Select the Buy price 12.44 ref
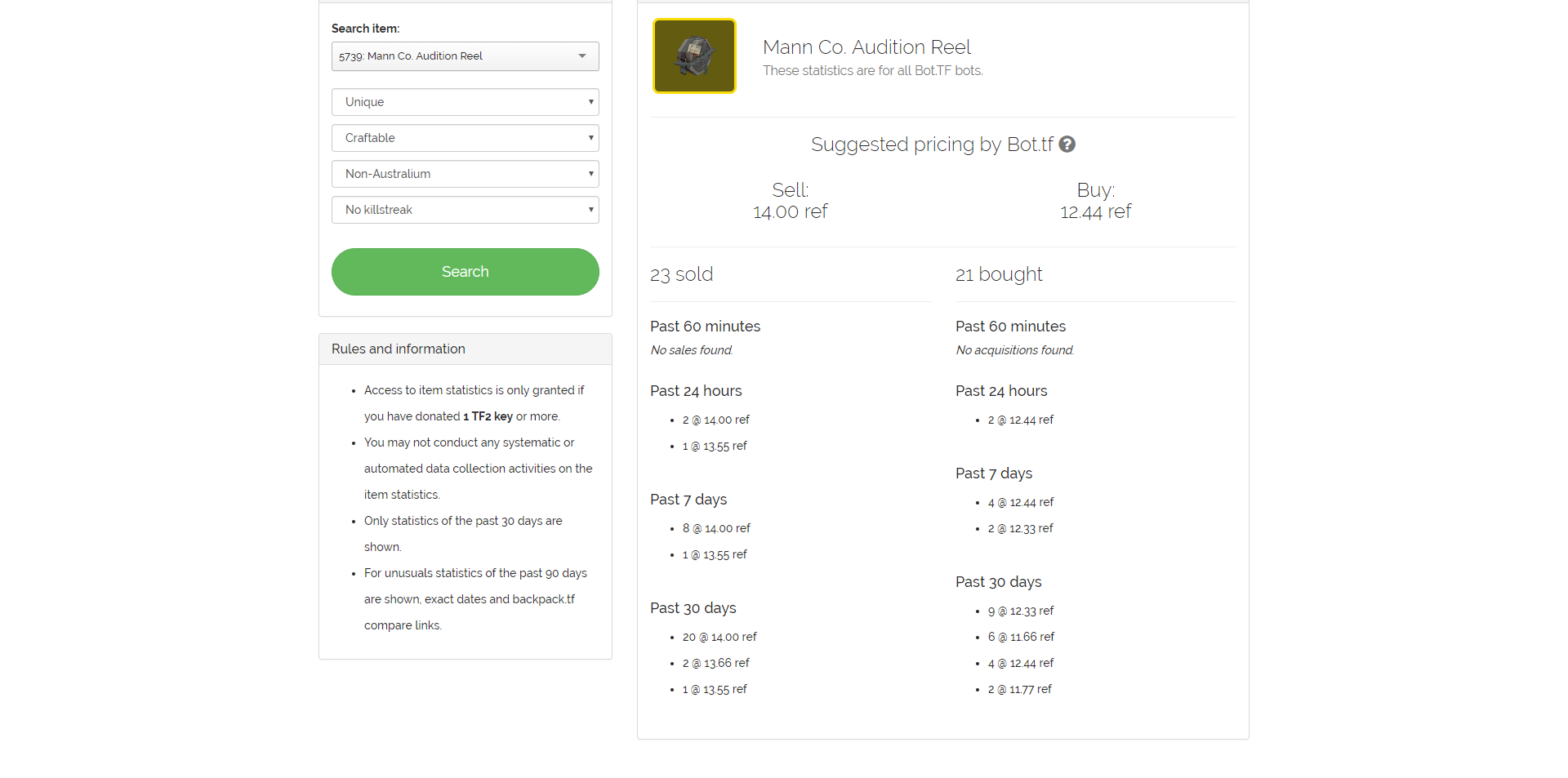Image resolution: width=1568 pixels, height=778 pixels. point(1095,212)
